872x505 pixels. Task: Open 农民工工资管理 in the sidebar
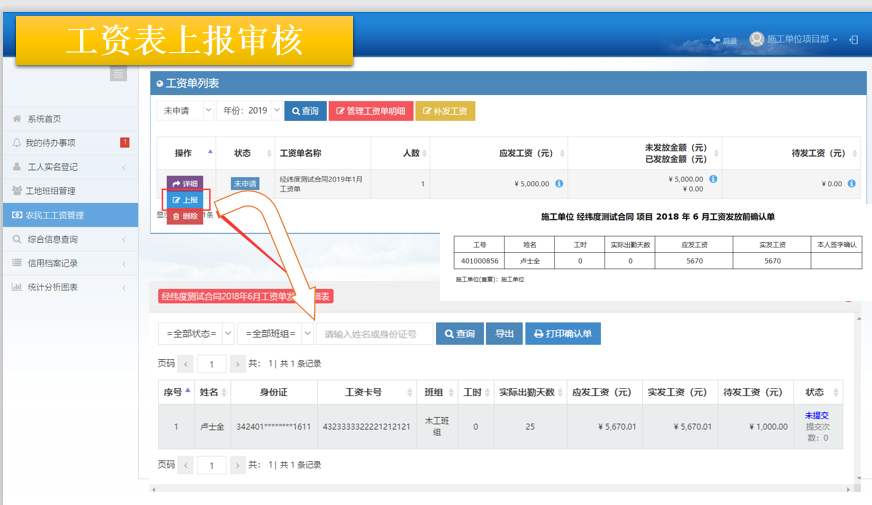pos(55,215)
